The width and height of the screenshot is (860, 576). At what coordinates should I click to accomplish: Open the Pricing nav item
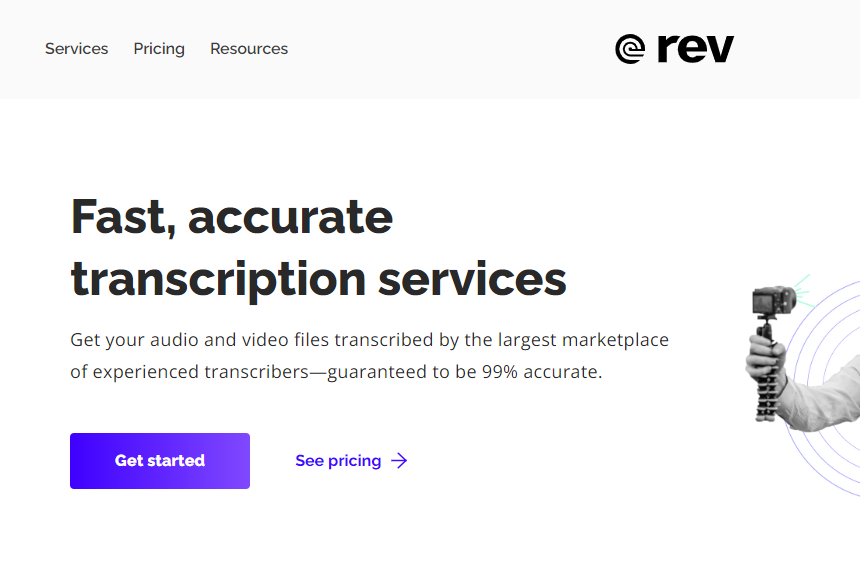tap(159, 49)
